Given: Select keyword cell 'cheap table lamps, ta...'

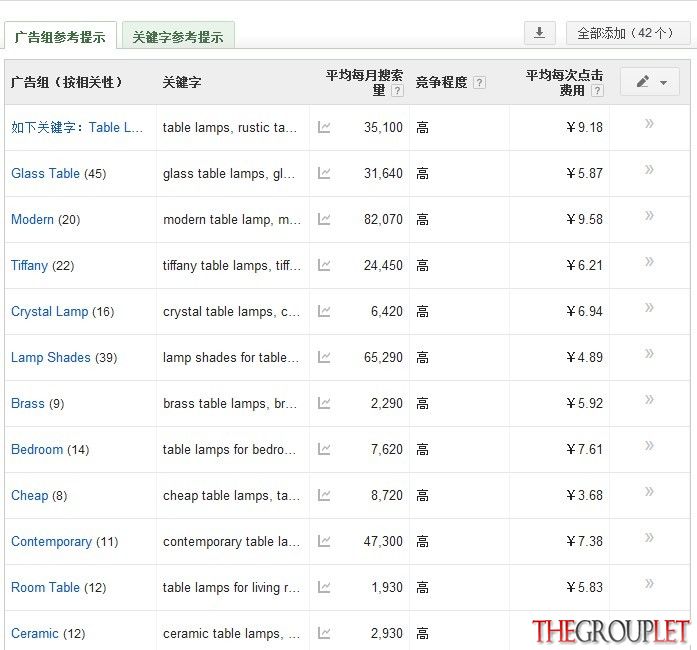Looking at the screenshot, I should pyautogui.click(x=231, y=495).
